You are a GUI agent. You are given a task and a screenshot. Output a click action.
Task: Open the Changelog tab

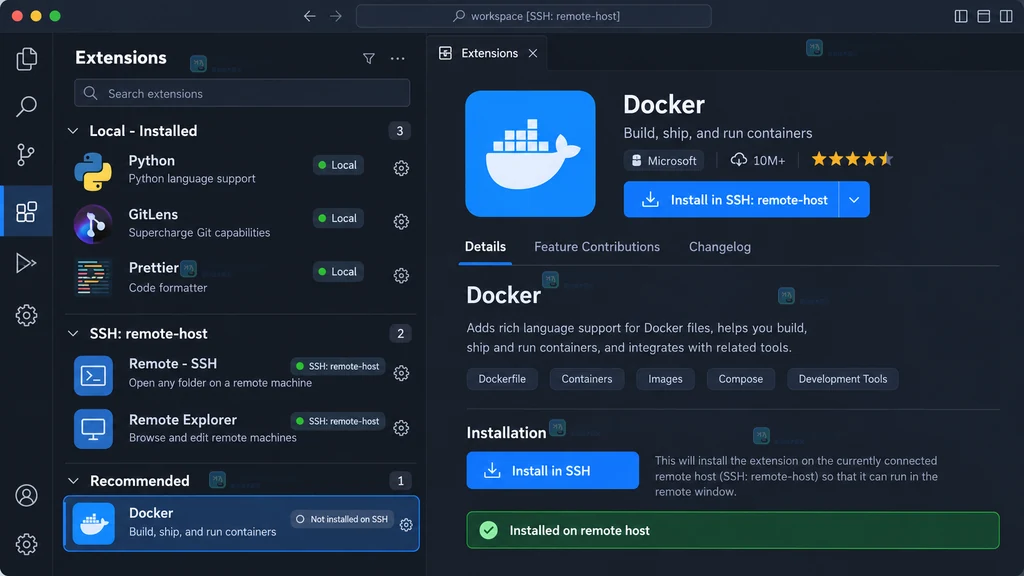720,247
